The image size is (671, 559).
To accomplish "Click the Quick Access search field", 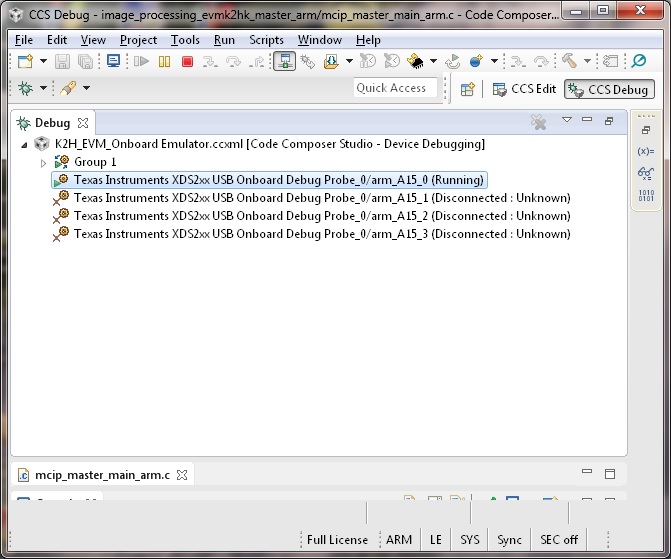I will pyautogui.click(x=395, y=88).
